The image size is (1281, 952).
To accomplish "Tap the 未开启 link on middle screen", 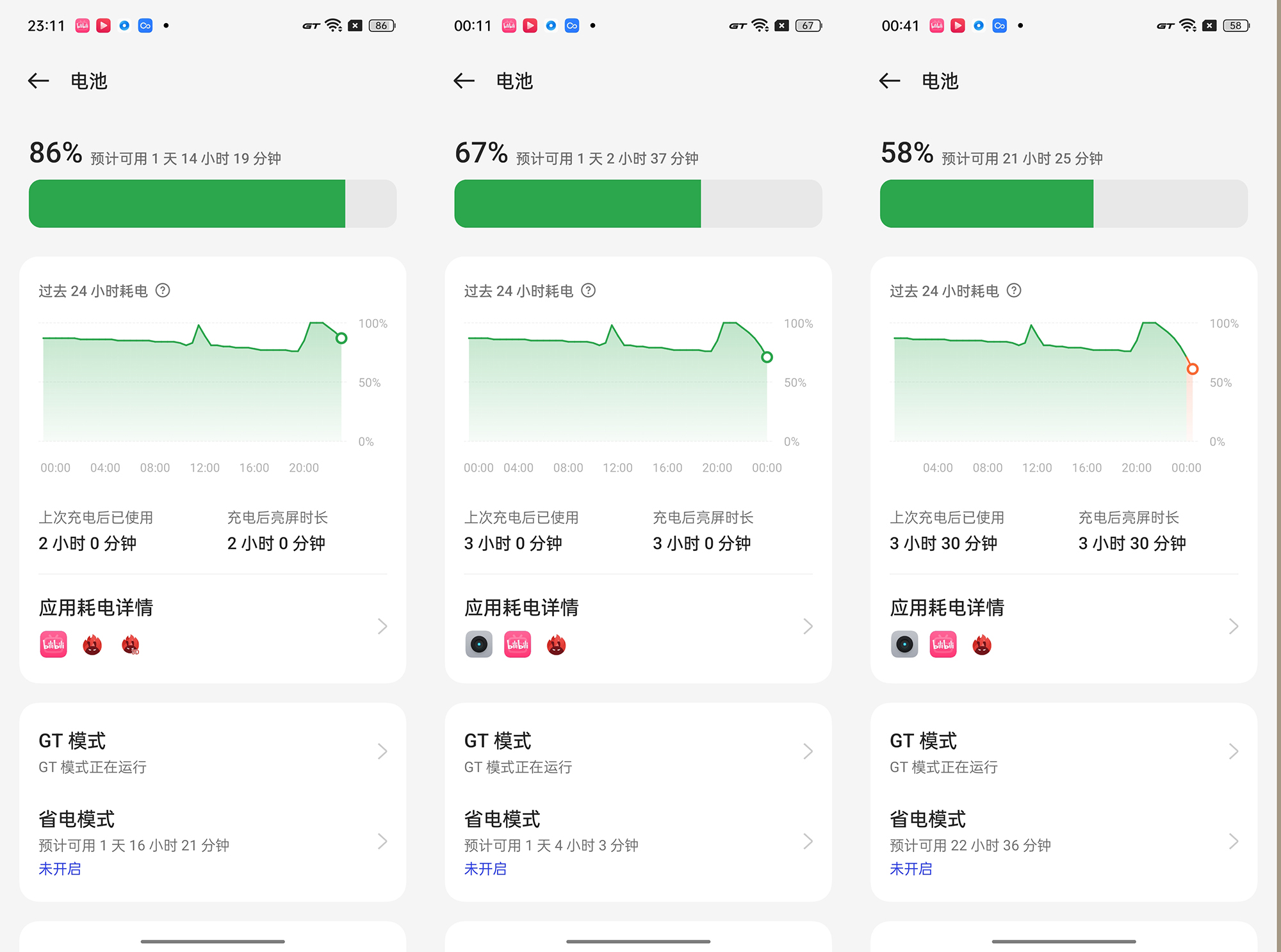I will point(485,869).
